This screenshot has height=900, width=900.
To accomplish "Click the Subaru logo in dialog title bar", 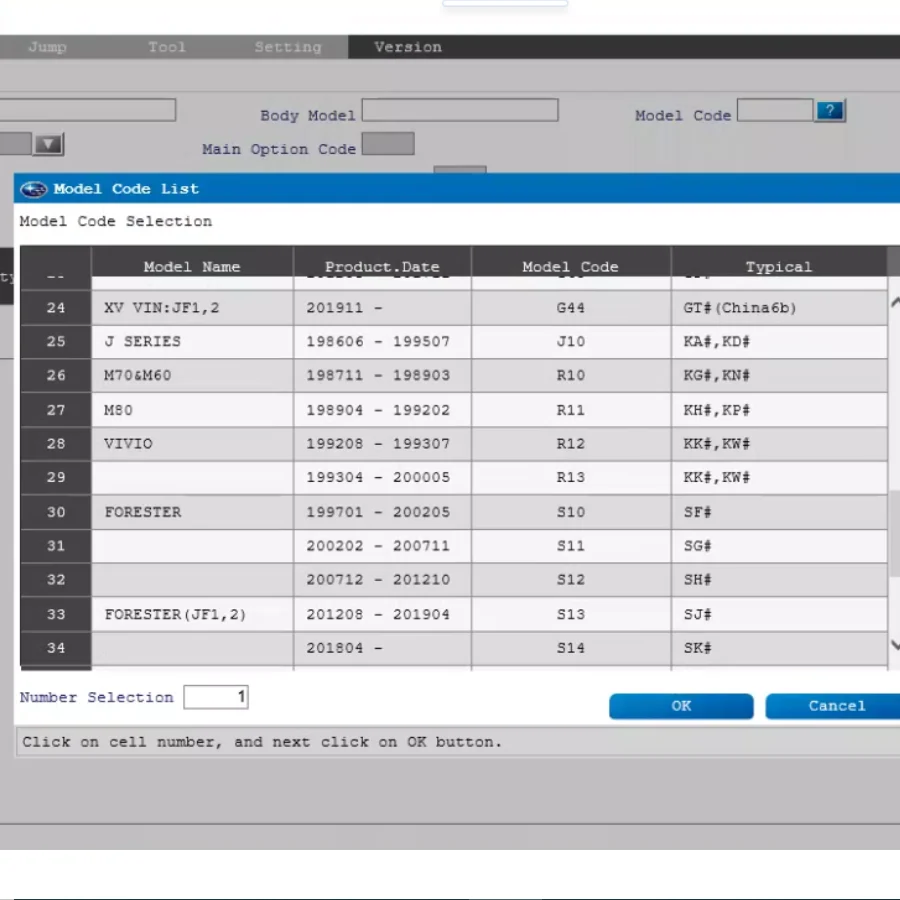I will (34, 189).
